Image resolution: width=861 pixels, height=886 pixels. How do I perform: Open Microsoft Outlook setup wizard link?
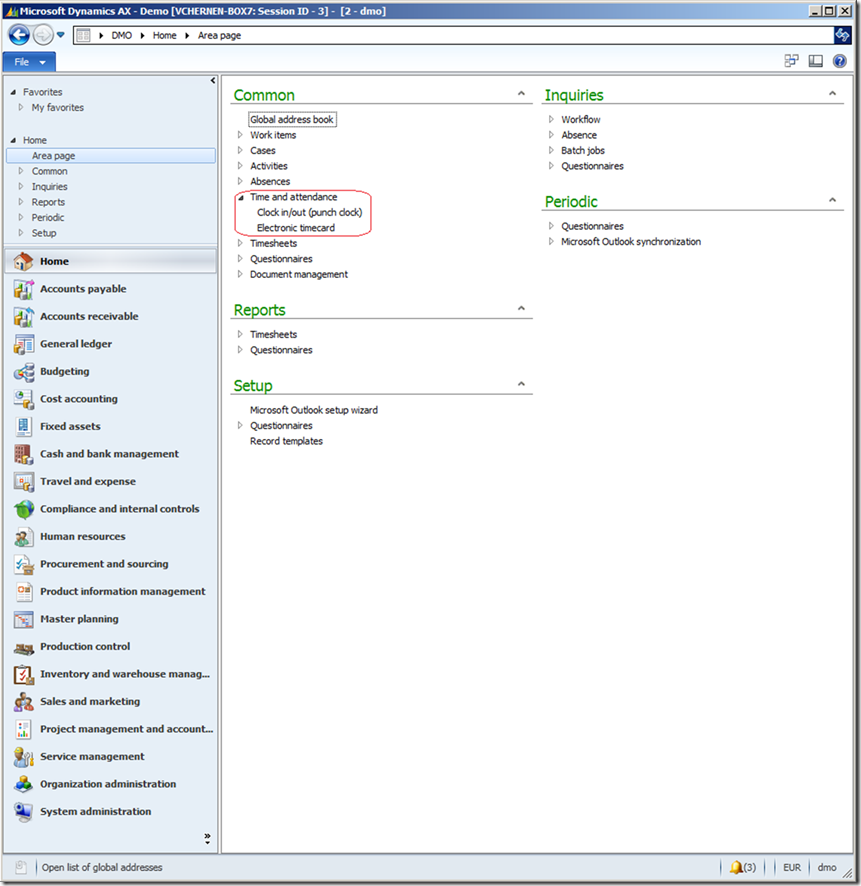313,410
